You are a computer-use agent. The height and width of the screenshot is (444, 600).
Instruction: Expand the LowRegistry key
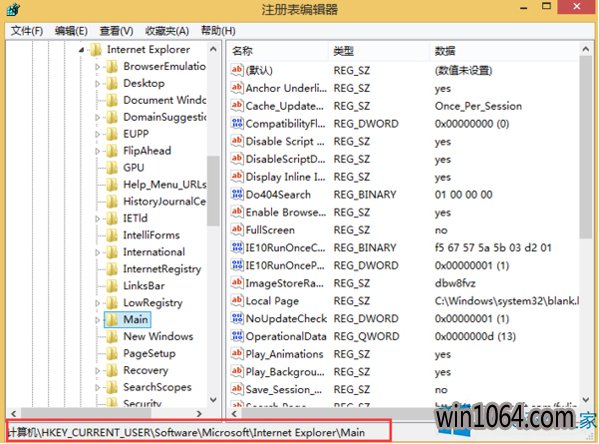98,303
